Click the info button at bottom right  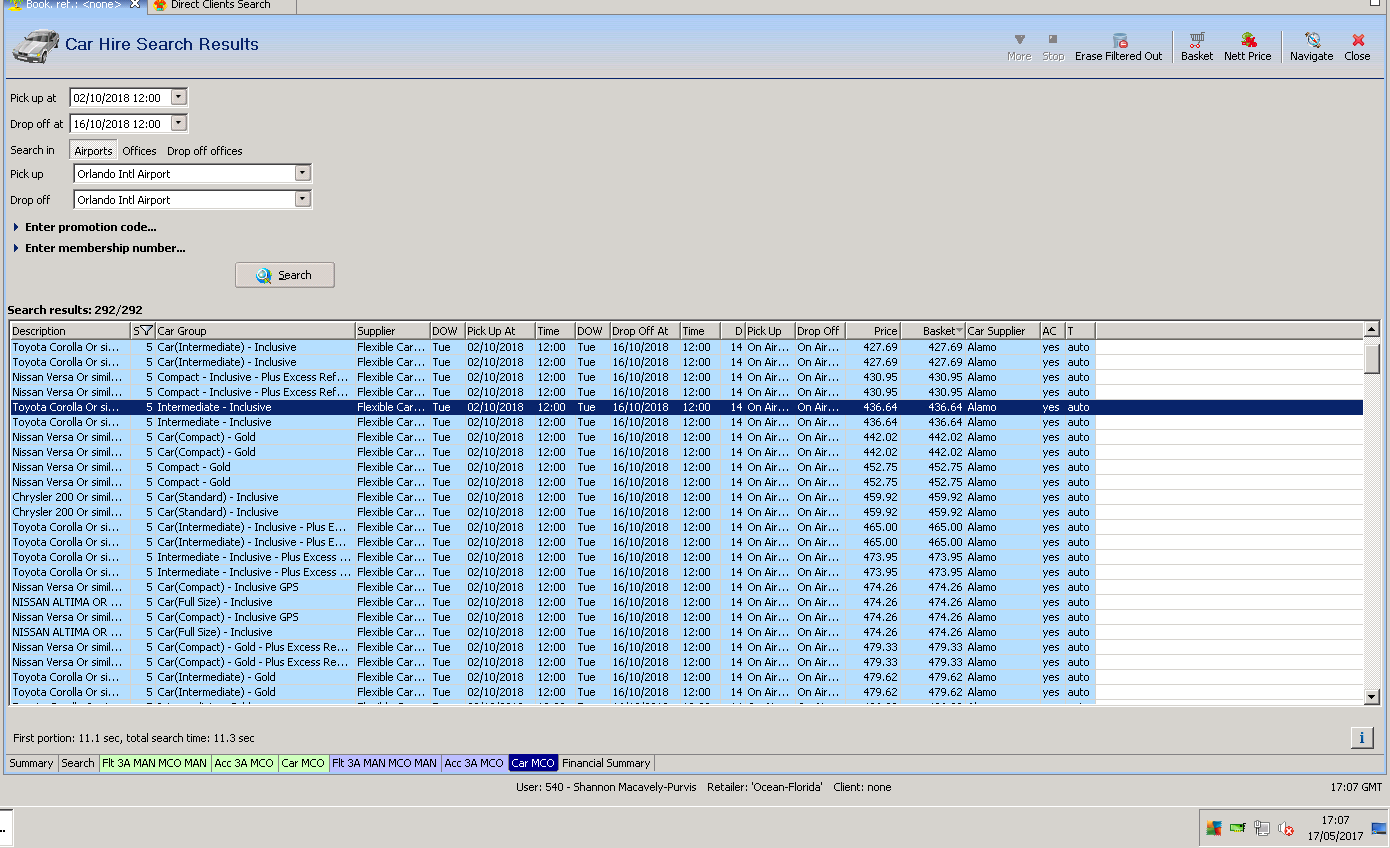click(1361, 738)
